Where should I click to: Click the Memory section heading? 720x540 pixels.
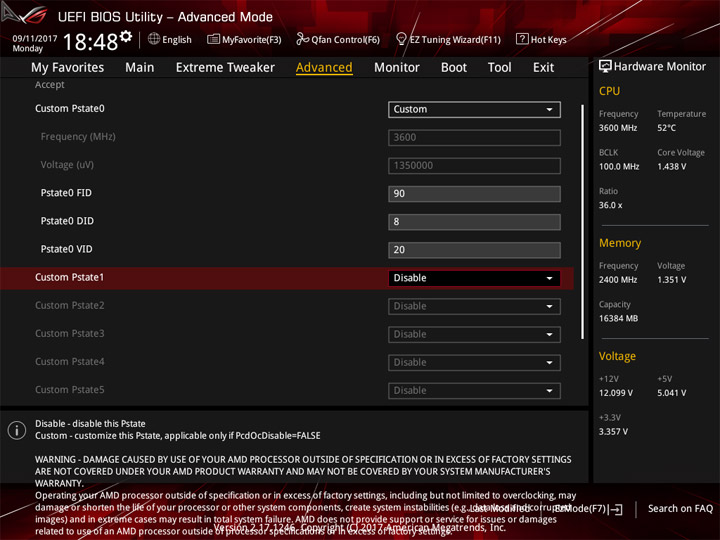620,243
